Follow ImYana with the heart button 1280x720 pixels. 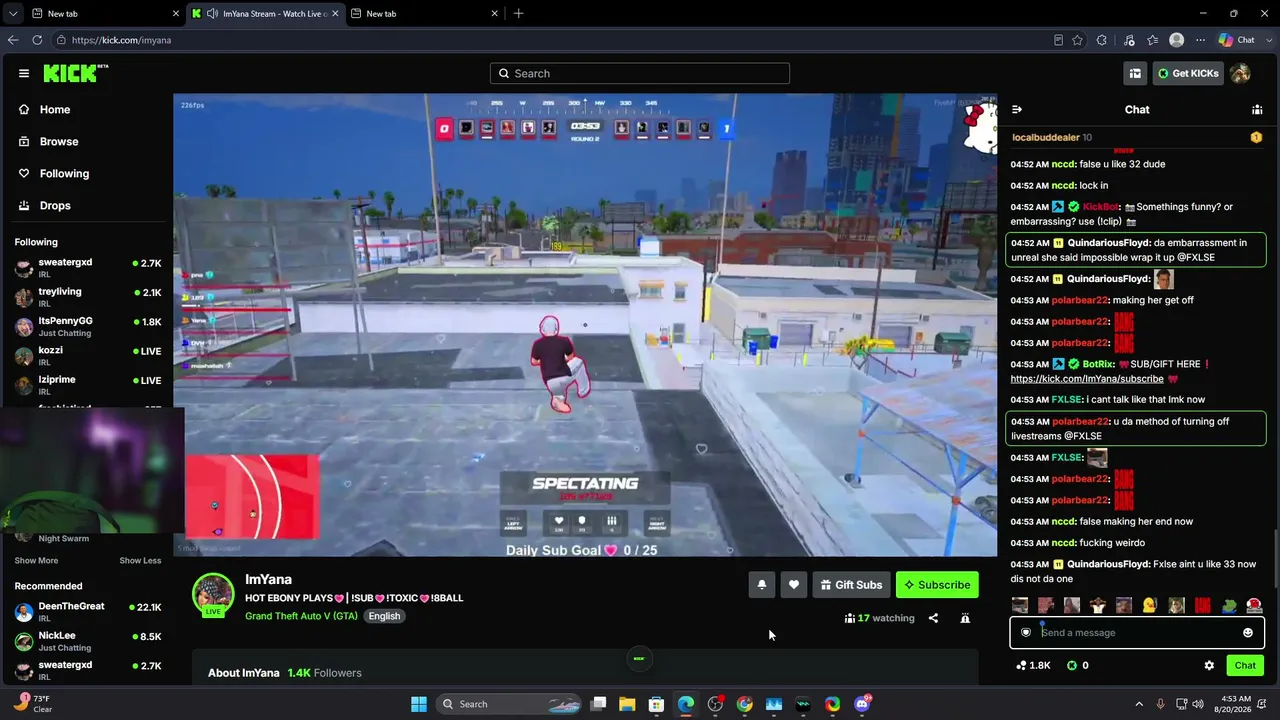point(794,585)
